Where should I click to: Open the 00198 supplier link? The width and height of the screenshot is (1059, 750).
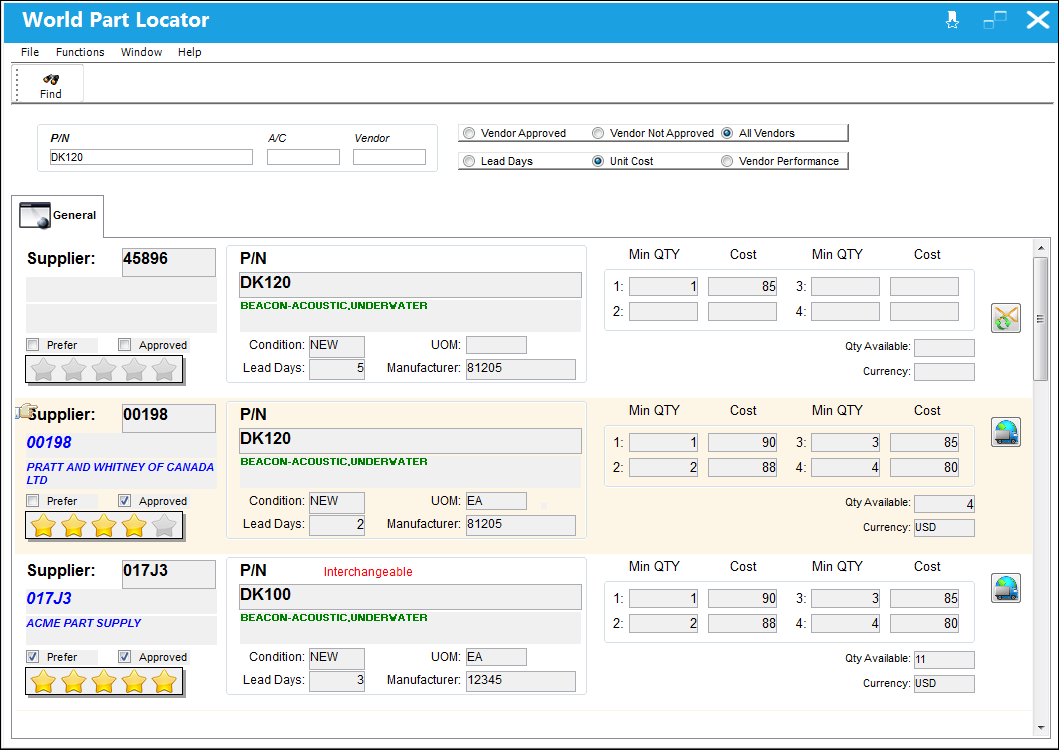(x=49, y=443)
